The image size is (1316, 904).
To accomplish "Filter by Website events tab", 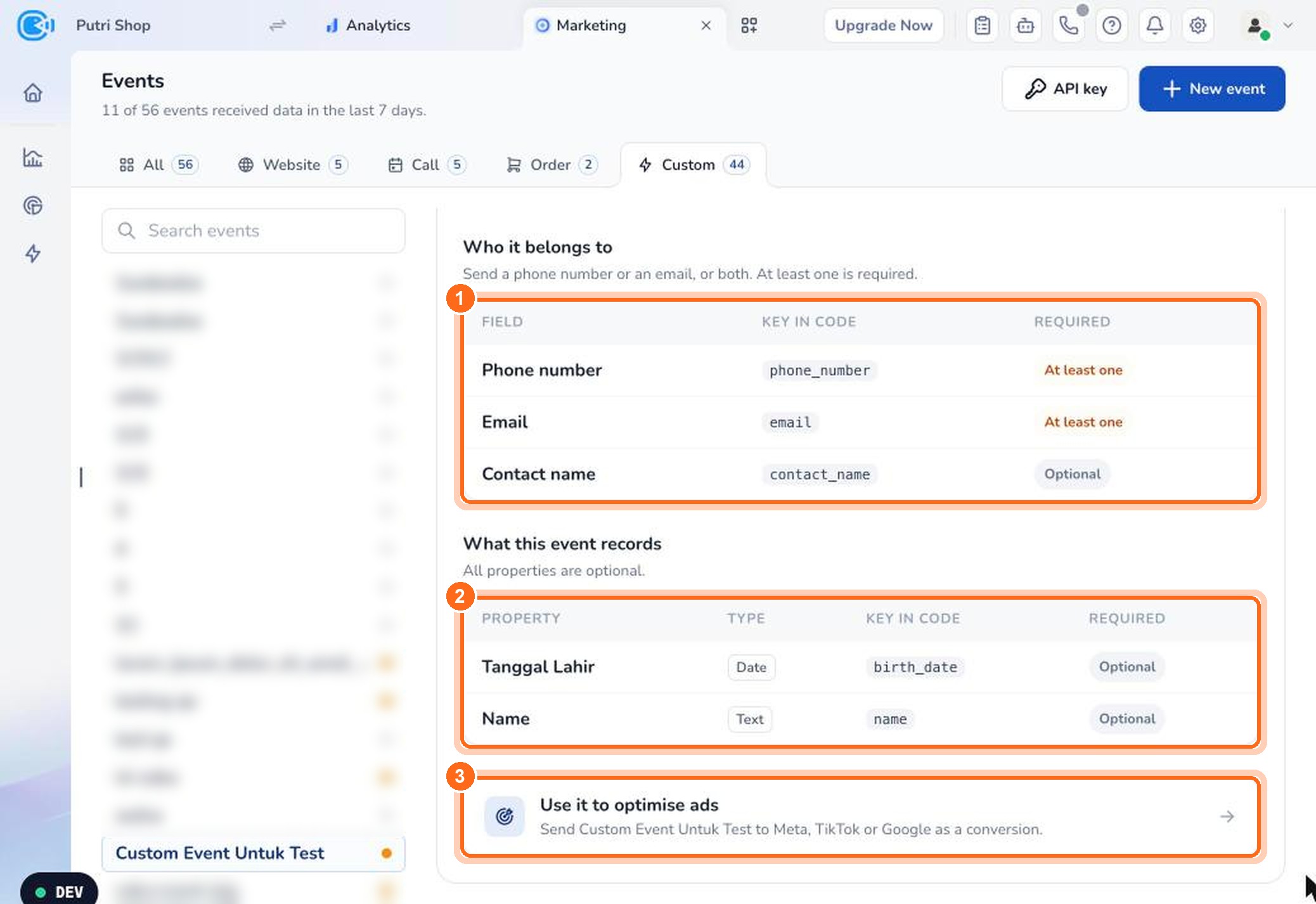I will click(x=293, y=165).
